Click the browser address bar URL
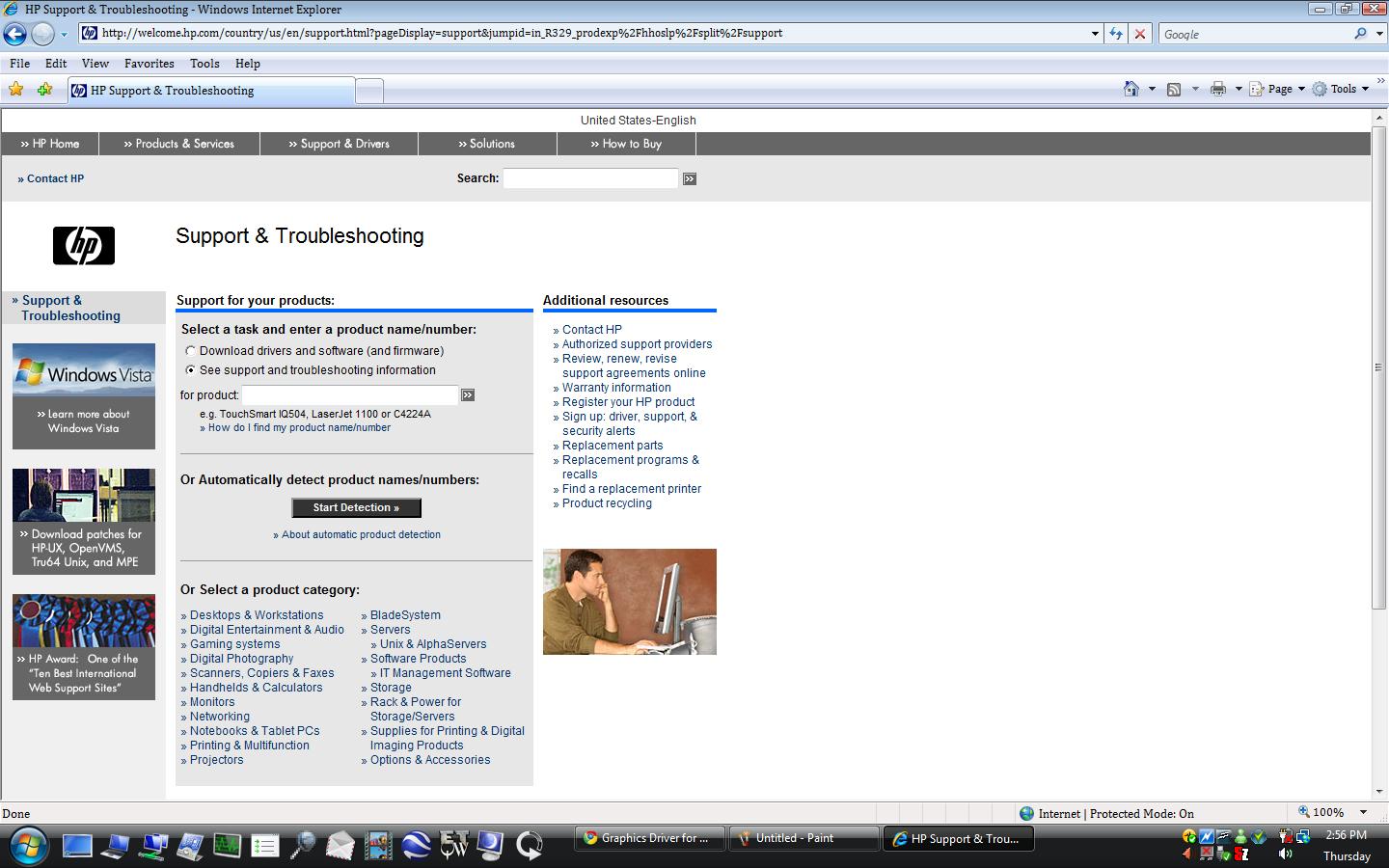This screenshot has width=1389, height=868. (442, 34)
